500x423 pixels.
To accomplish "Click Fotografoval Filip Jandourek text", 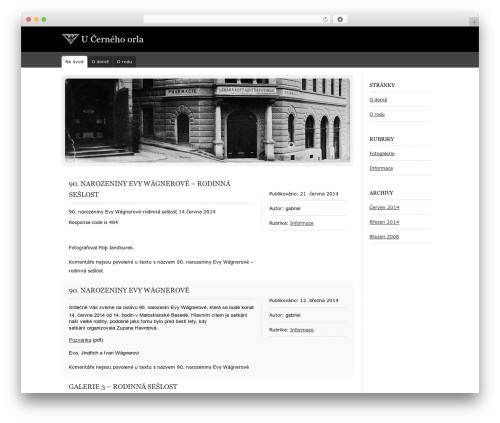I will click(x=101, y=248).
